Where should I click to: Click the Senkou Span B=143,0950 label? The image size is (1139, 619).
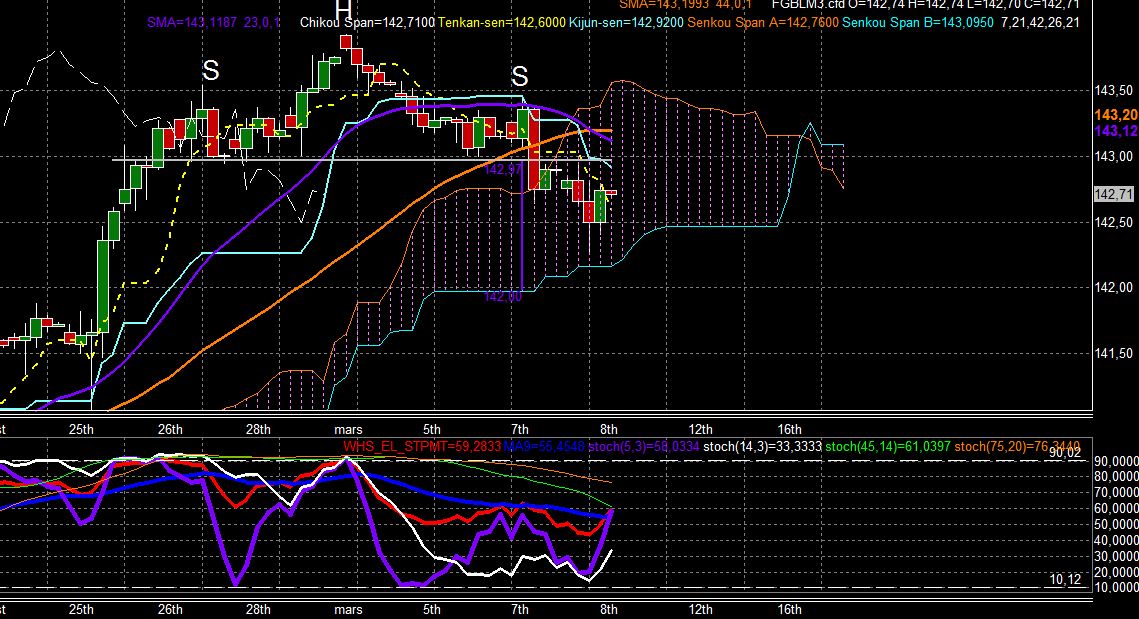coord(917,23)
